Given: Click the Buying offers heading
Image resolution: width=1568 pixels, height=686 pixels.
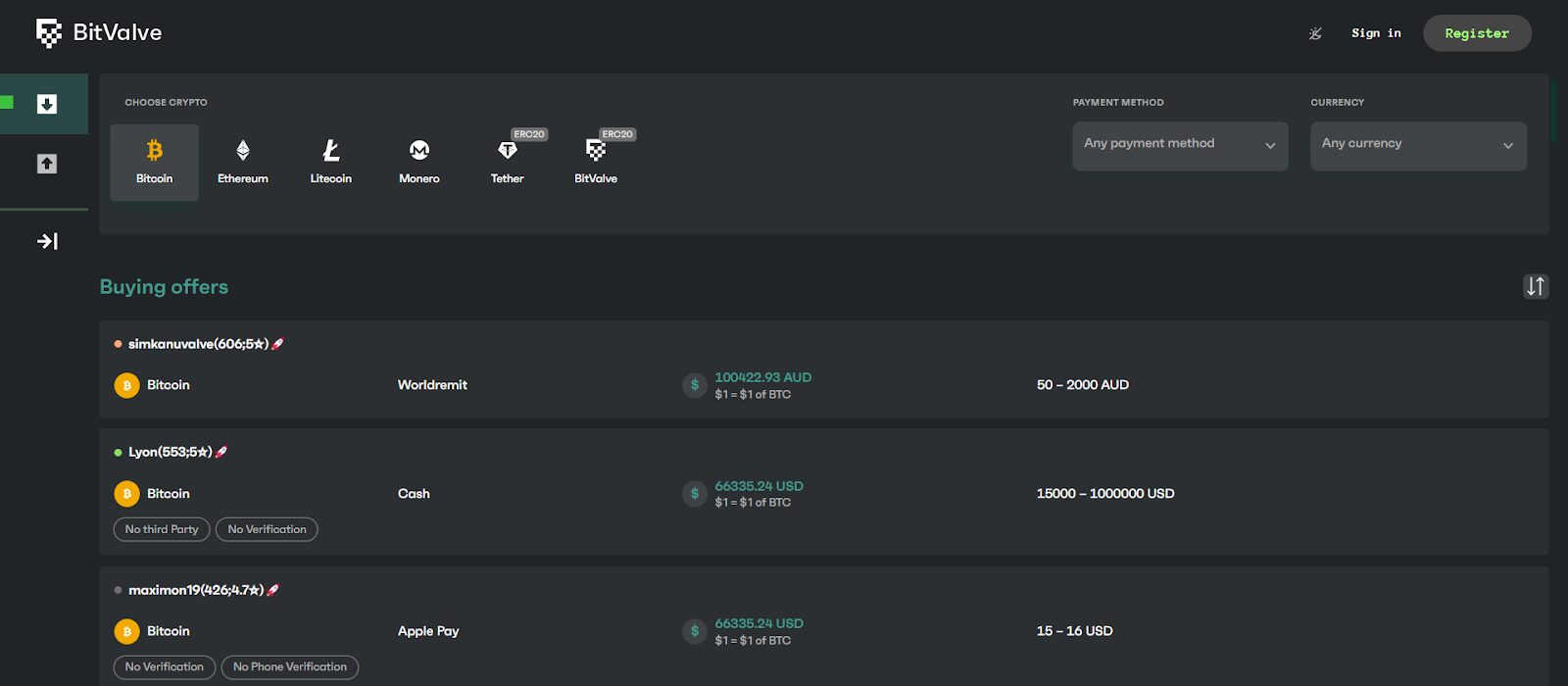Looking at the screenshot, I should 164,287.
